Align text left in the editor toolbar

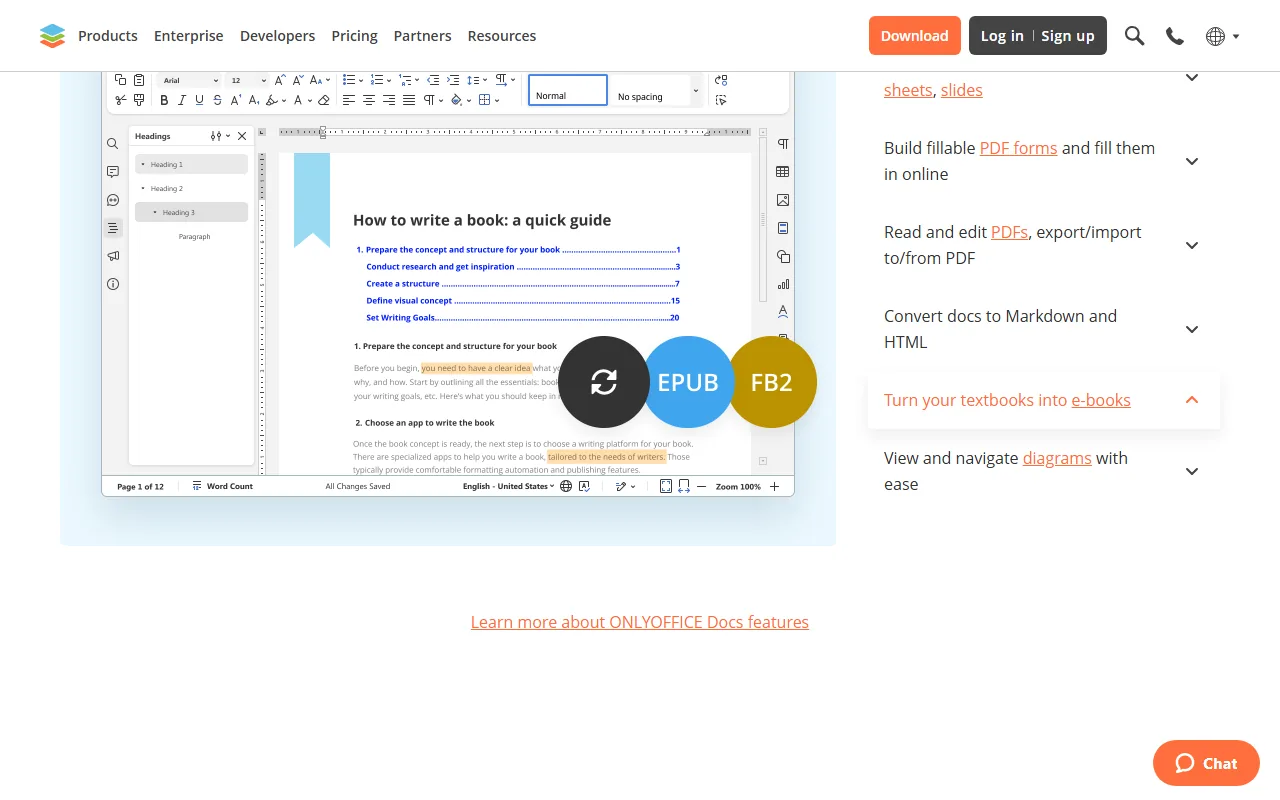(349, 100)
